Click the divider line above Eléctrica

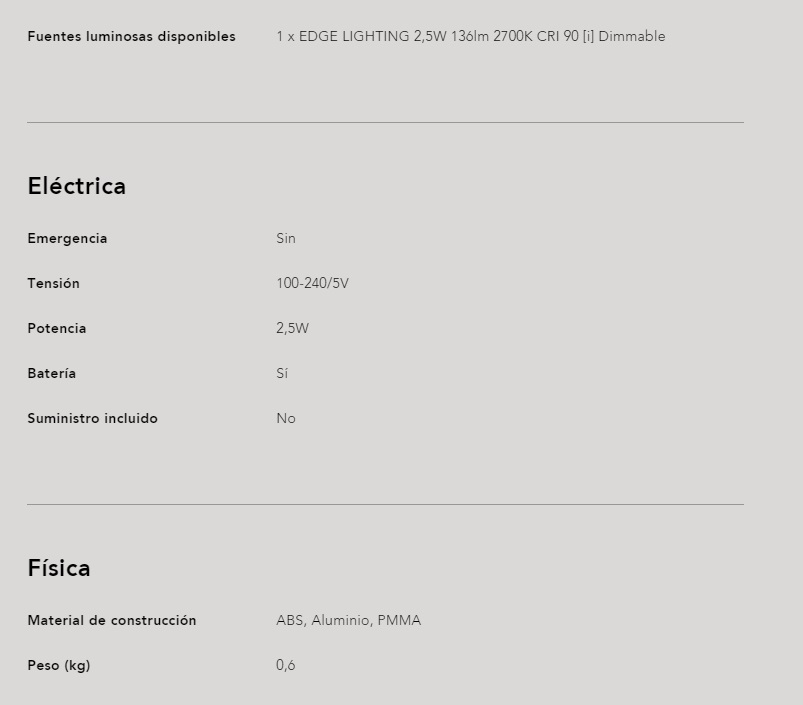pos(385,122)
